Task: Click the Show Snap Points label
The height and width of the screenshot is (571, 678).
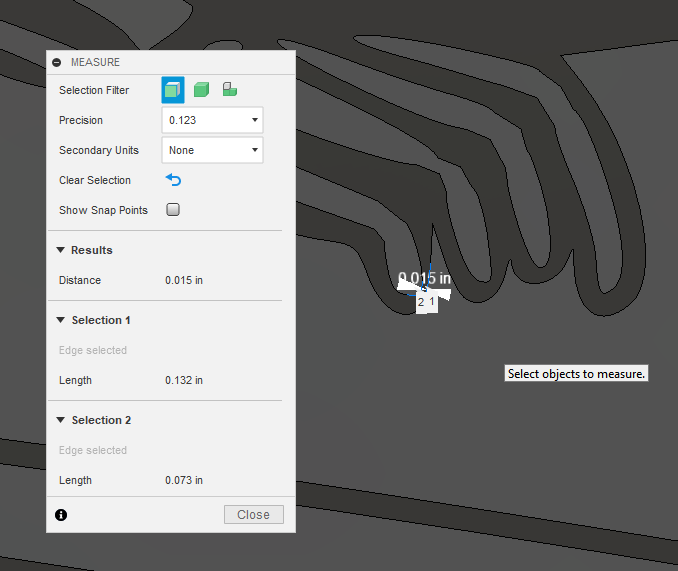Action: [103, 210]
